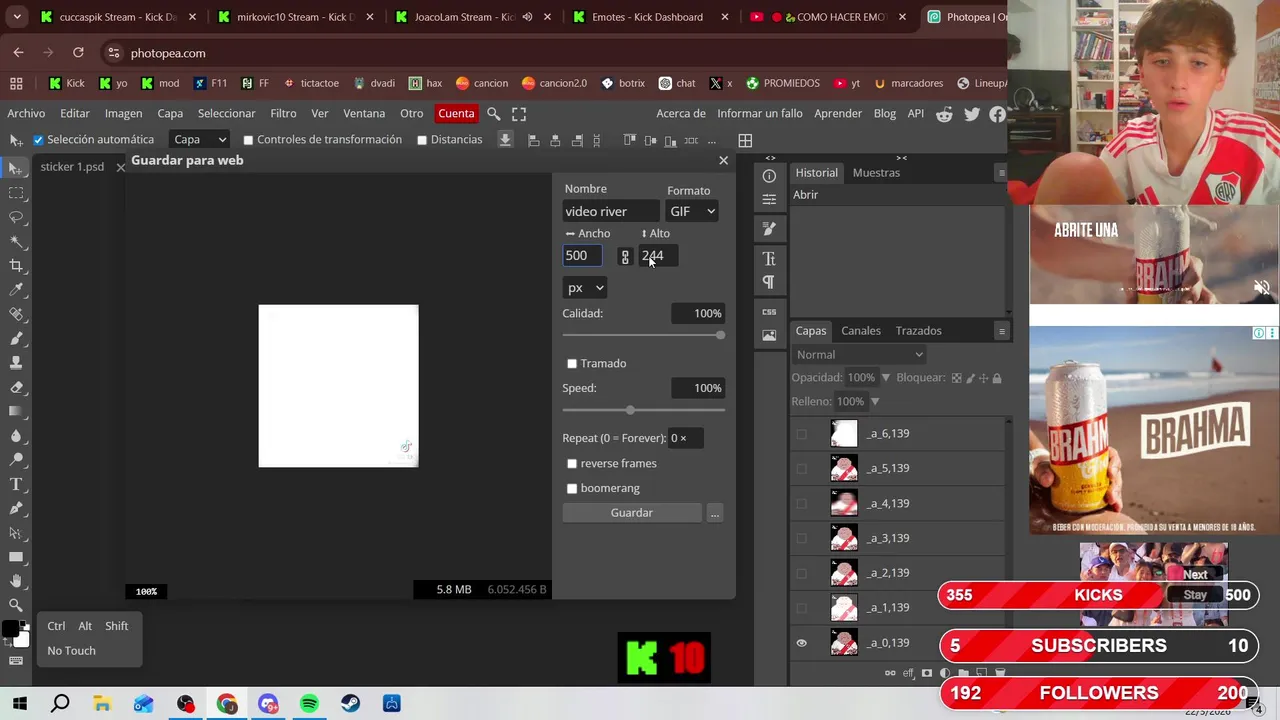The image size is (1280, 720).
Task: Select the Clone Stamp tool
Action: click(16, 362)
